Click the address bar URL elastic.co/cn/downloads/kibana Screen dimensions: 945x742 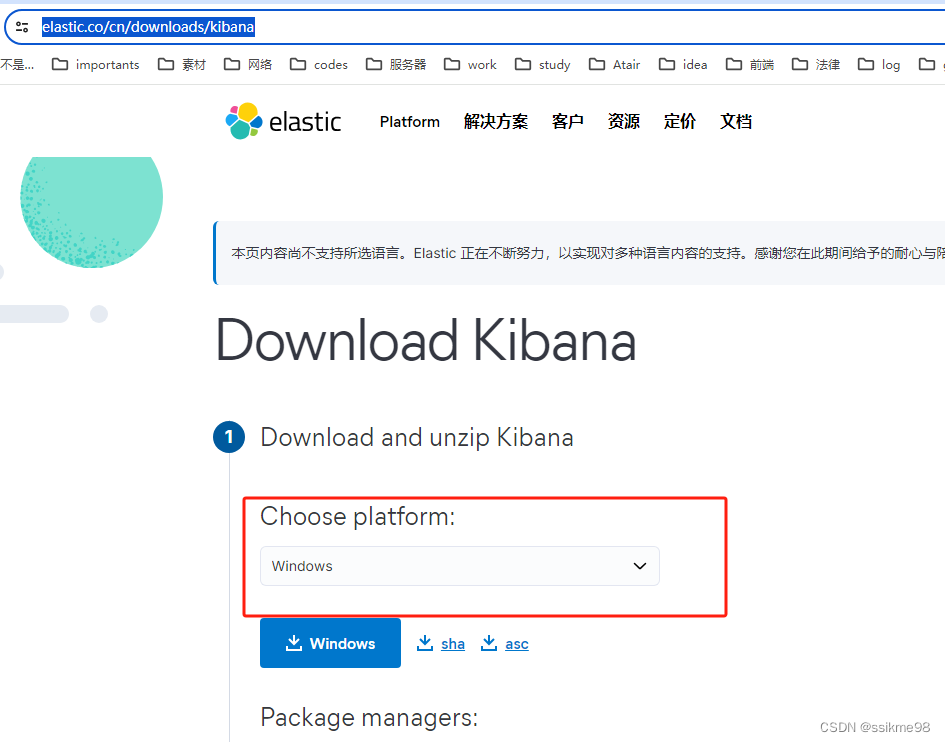pyautogui.click(x=148, y=27)
